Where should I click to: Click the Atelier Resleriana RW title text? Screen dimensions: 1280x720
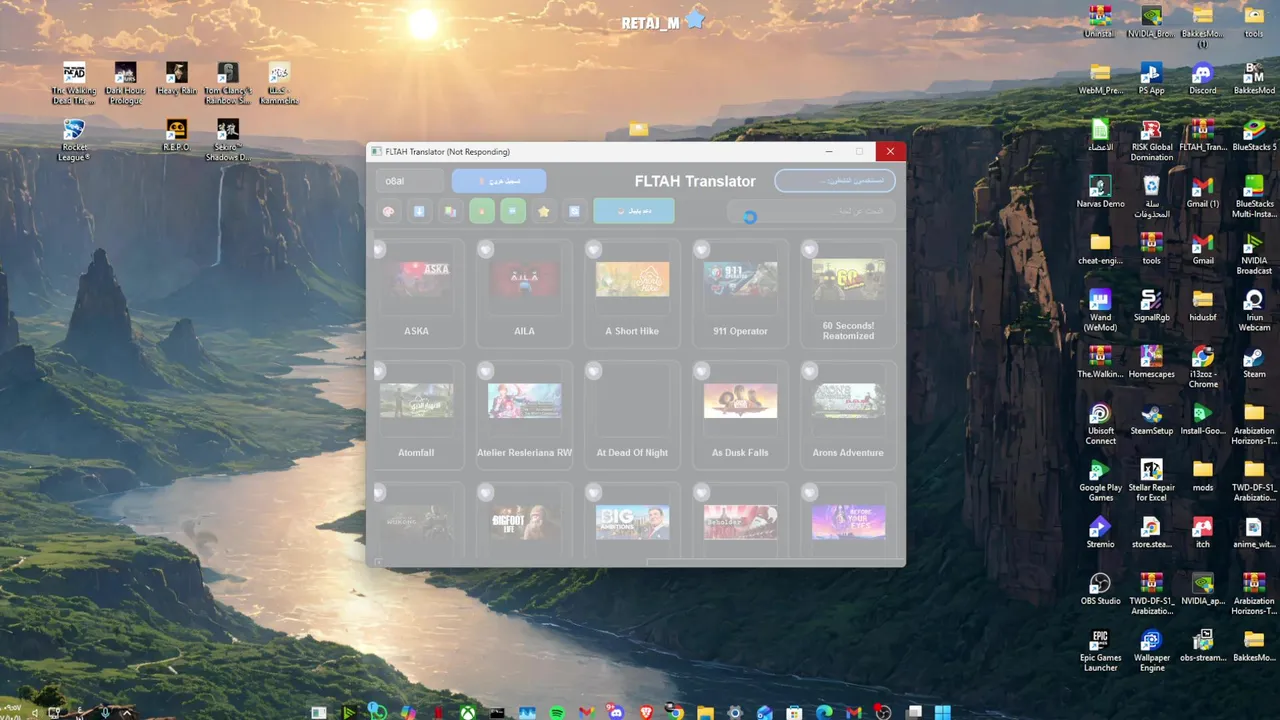(x=525, y=453)
